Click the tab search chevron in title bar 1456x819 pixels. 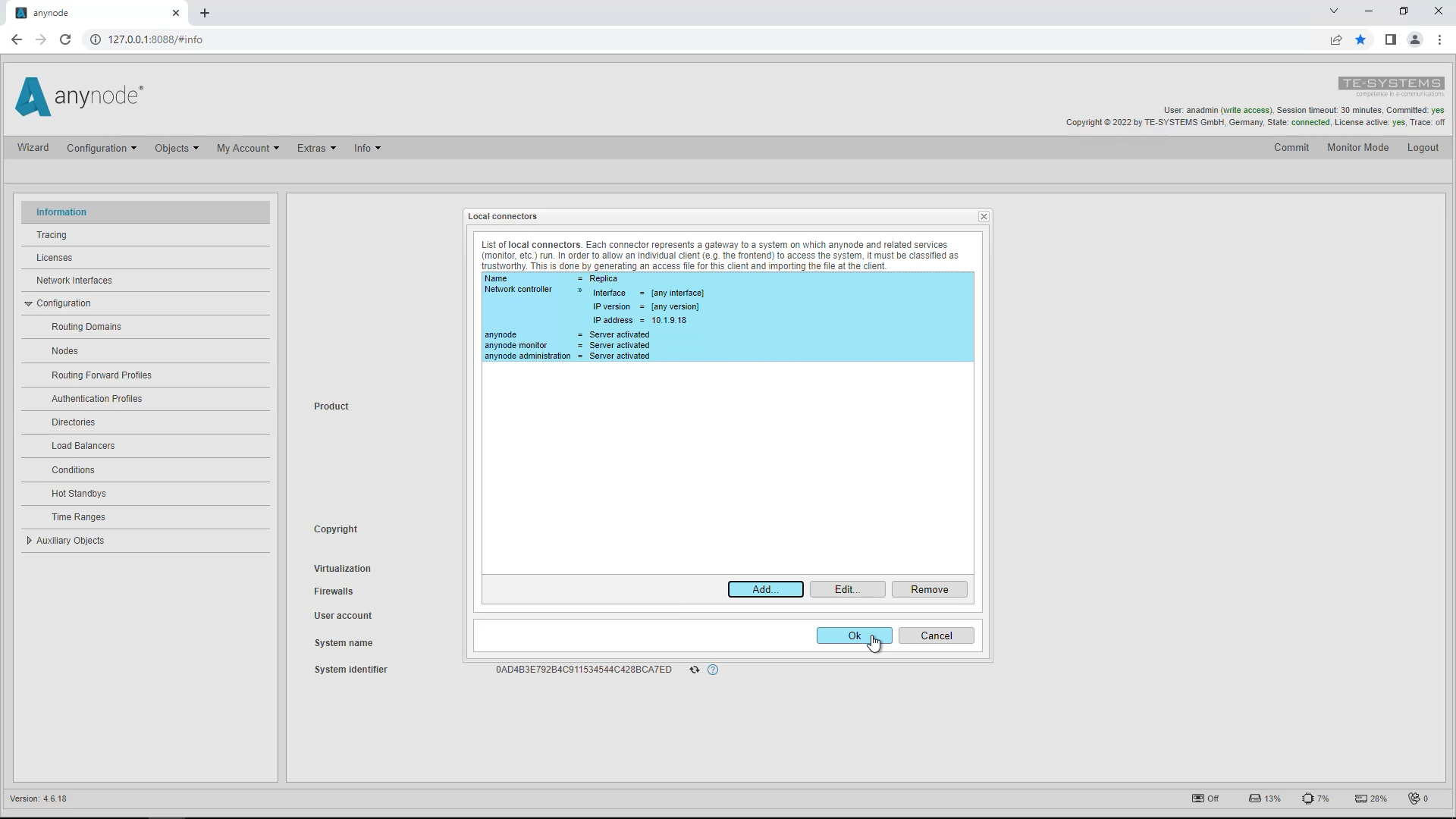1334,11
